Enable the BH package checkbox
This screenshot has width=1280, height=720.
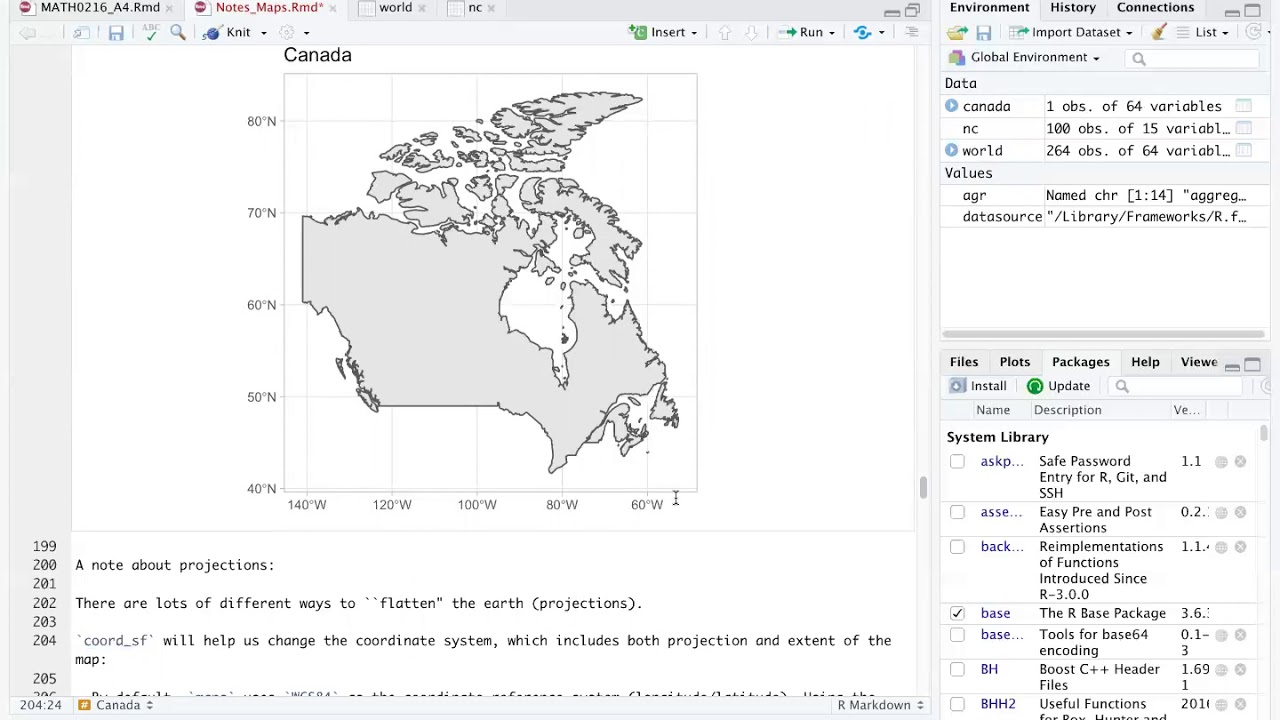[x=957, y=670]
